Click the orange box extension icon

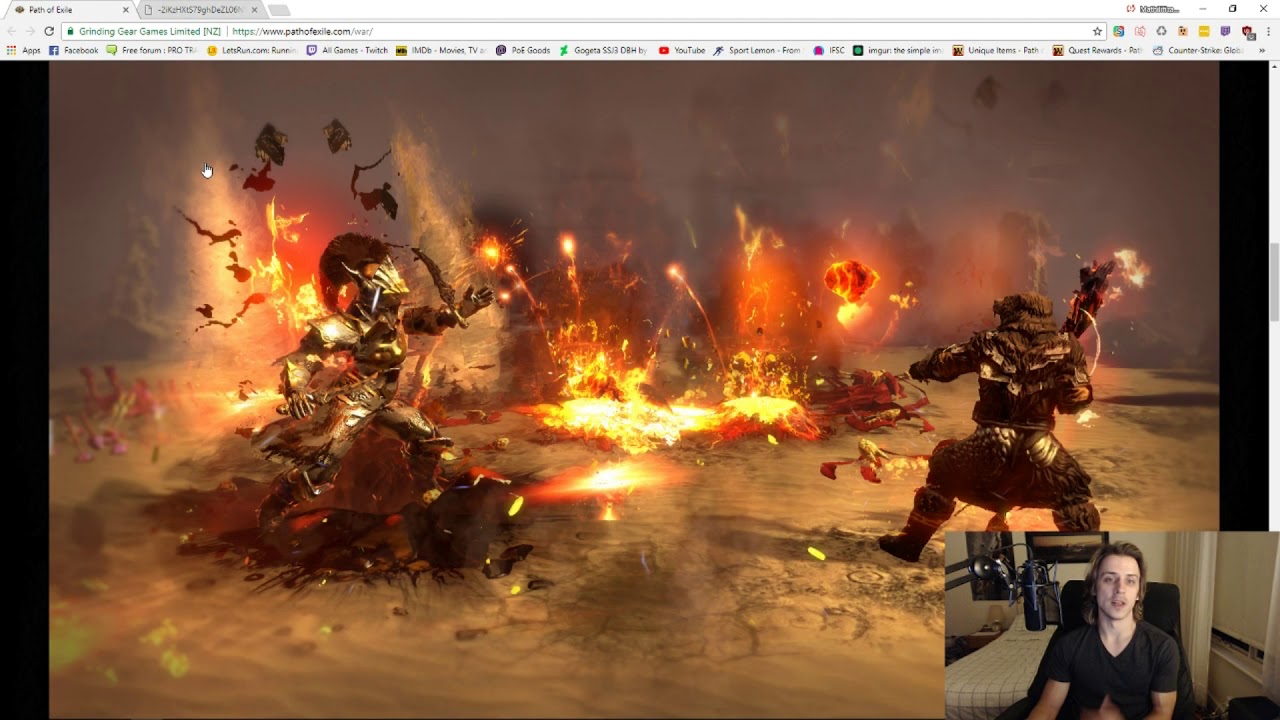coord(1183,31)
